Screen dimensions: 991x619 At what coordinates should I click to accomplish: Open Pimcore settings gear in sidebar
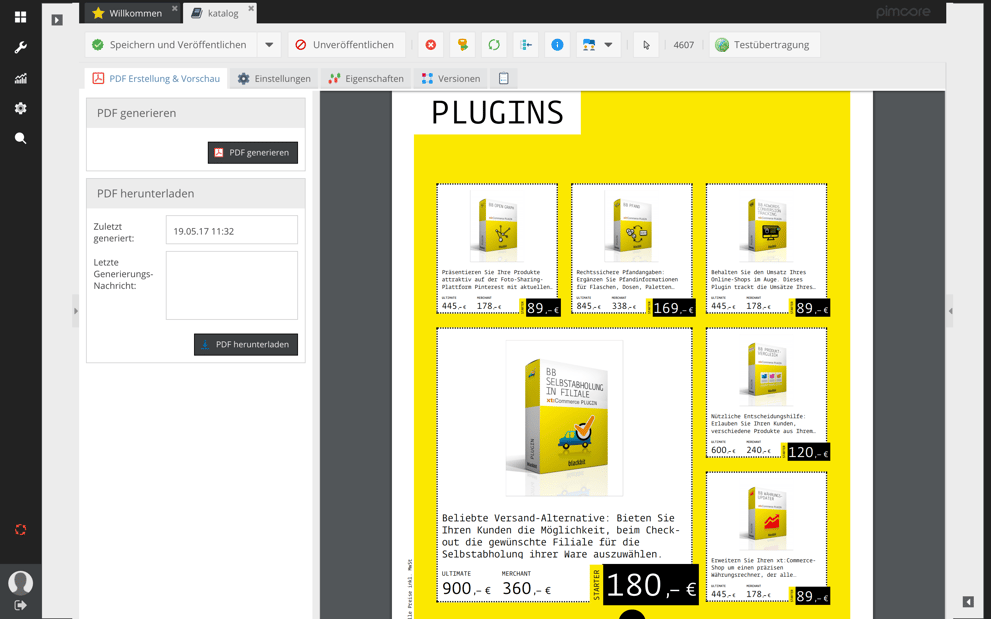click(x=20, y=108)
